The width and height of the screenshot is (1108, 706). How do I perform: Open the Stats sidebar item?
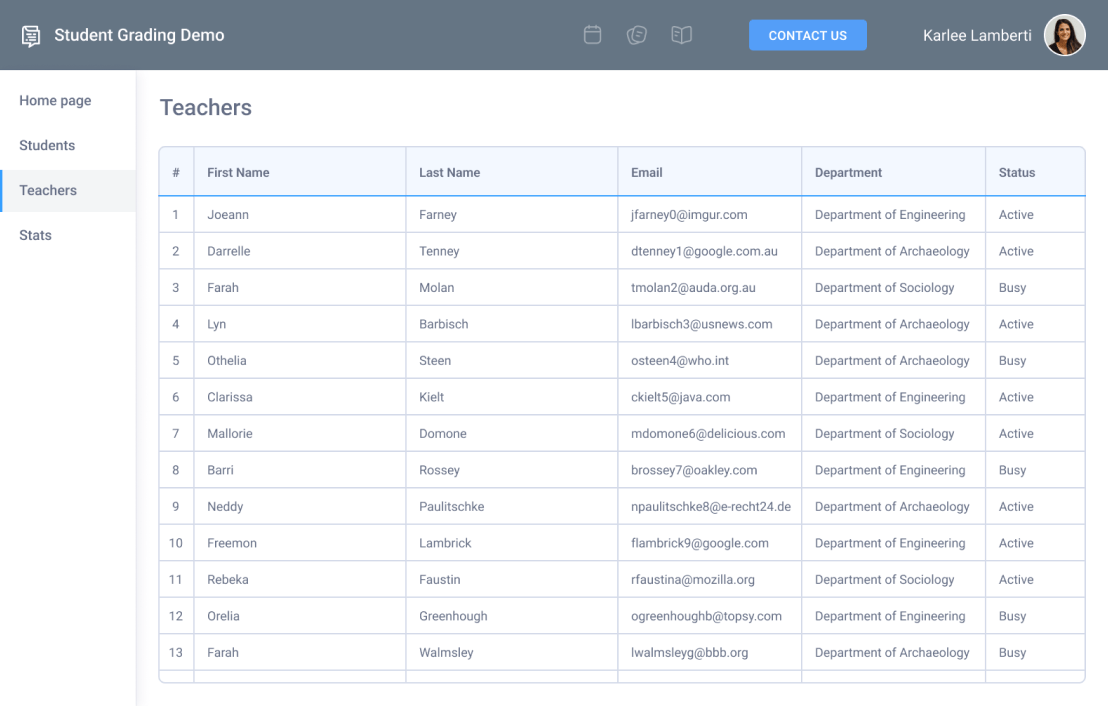click(x=35, y=236)
